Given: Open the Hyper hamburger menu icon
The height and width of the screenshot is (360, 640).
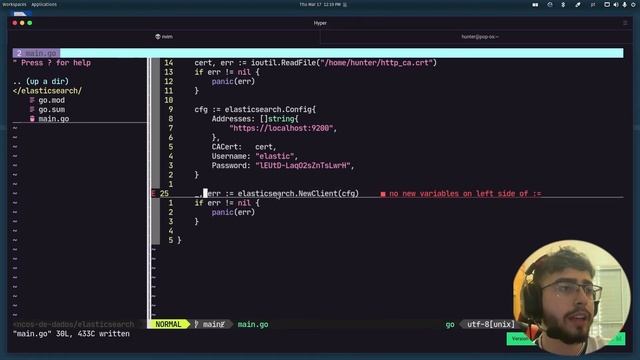Looking at the screenshot, I should tap(625, 23).
